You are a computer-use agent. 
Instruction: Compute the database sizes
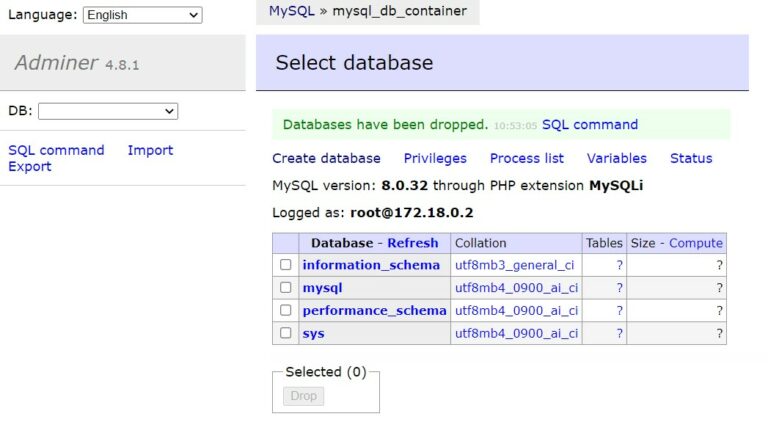coord(696,243)
